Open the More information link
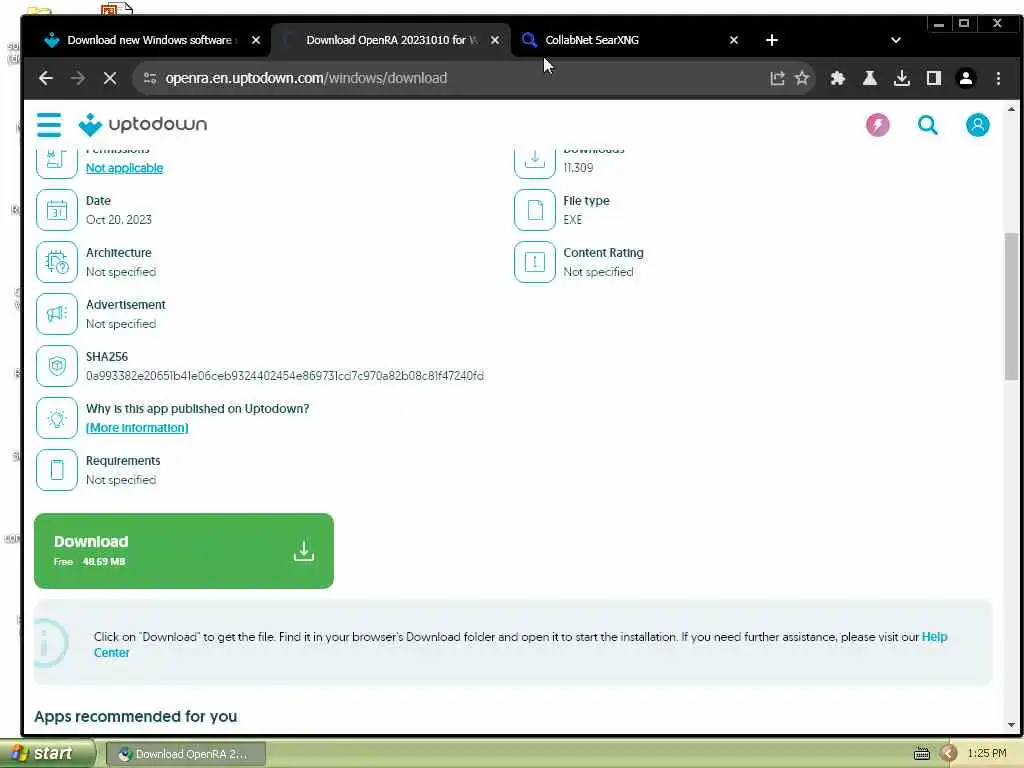 137,428
